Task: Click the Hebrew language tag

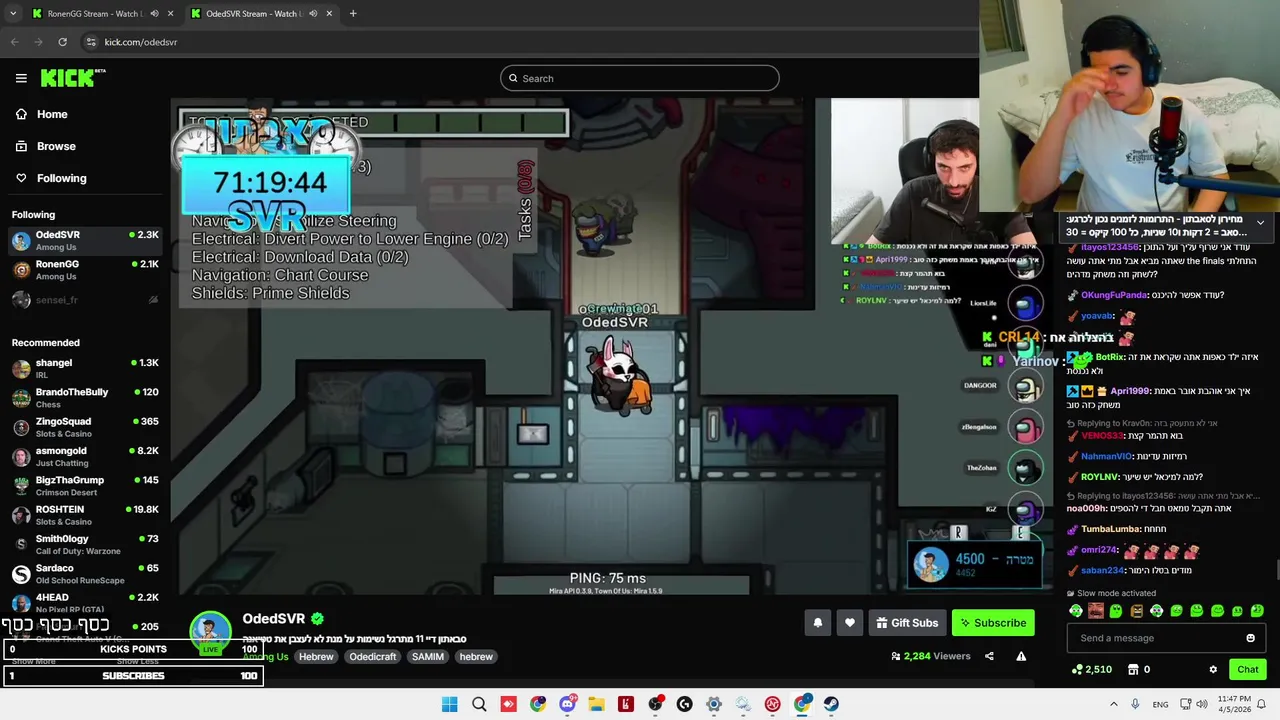Action: 316,657
